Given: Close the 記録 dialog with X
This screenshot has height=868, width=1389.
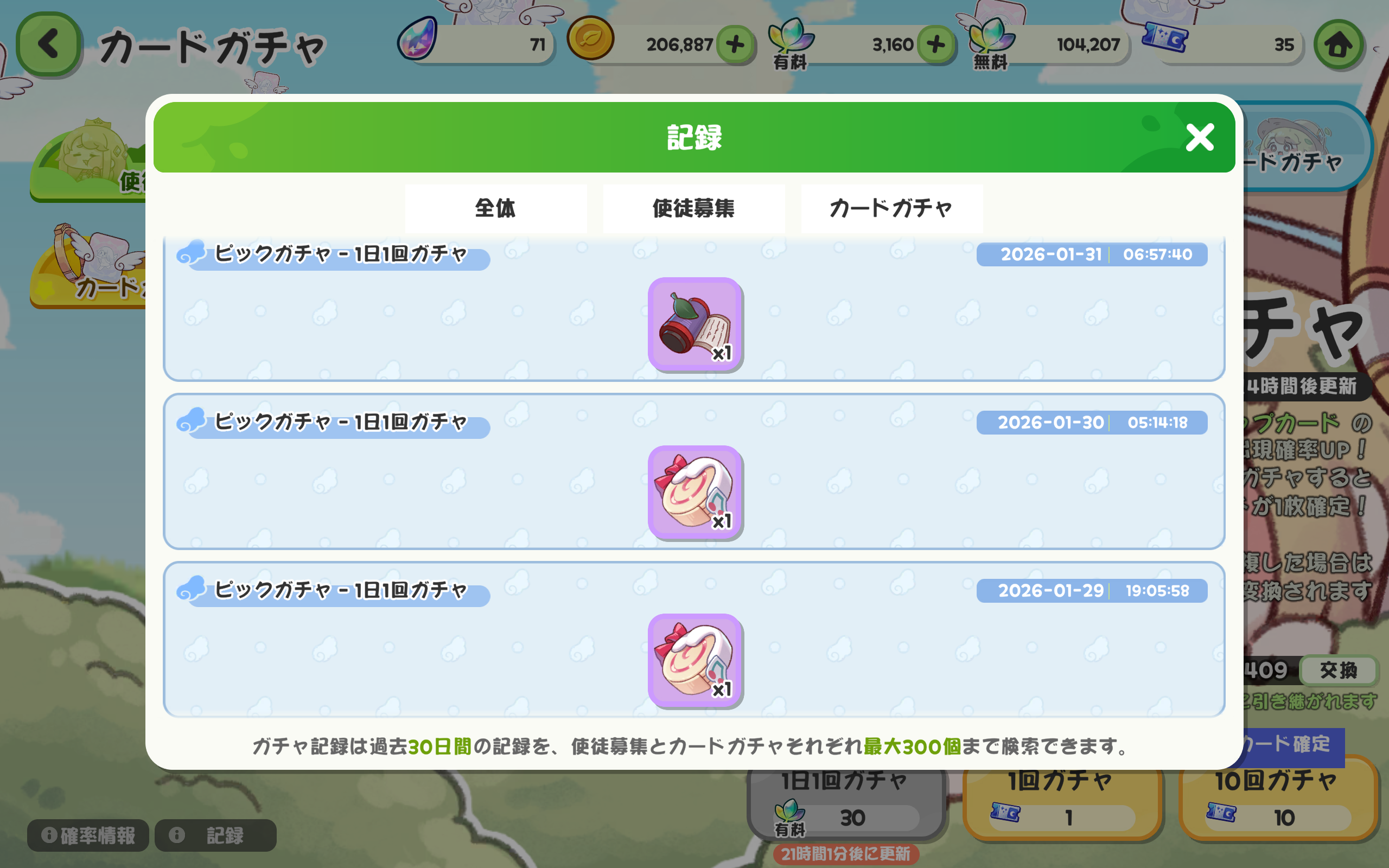Looking at the screenshot, I should tap(1200, 138).
